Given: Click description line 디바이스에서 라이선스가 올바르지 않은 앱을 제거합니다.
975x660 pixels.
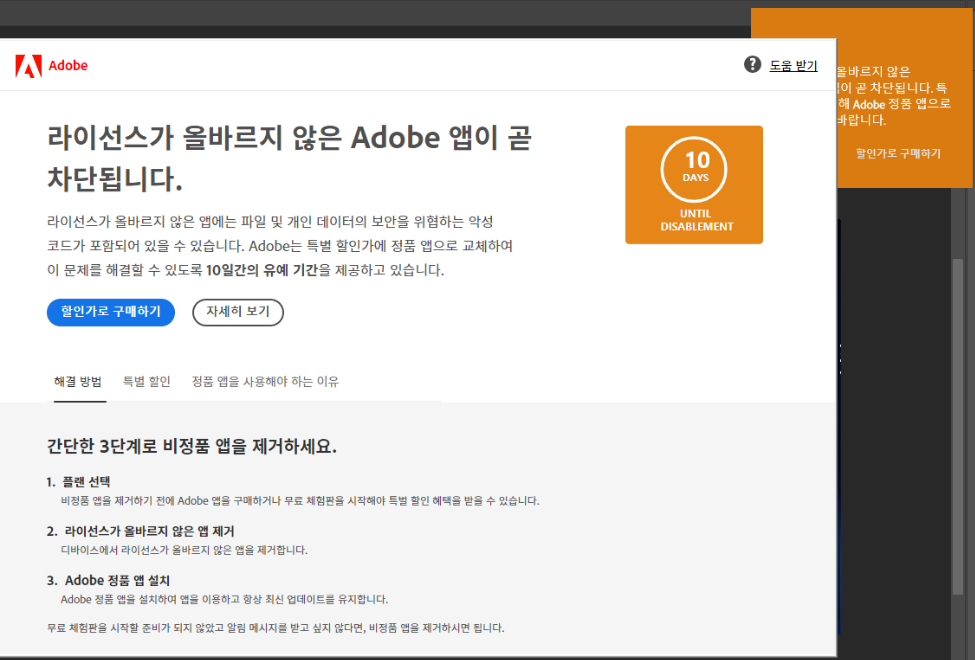Looking at the screenshot, I should tap(184, 550).
